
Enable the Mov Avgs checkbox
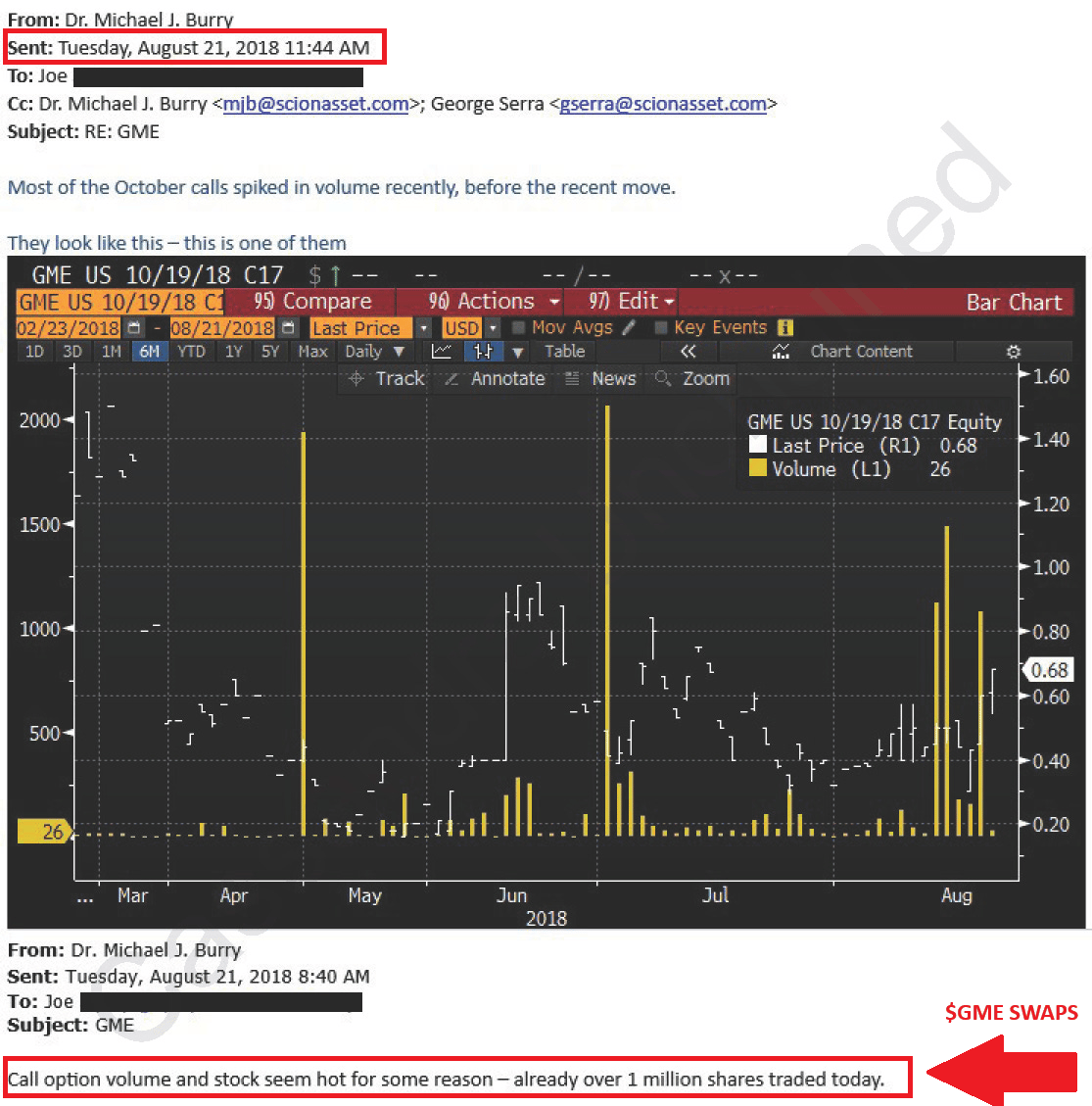pyautogui.click(x=518, y=327)
